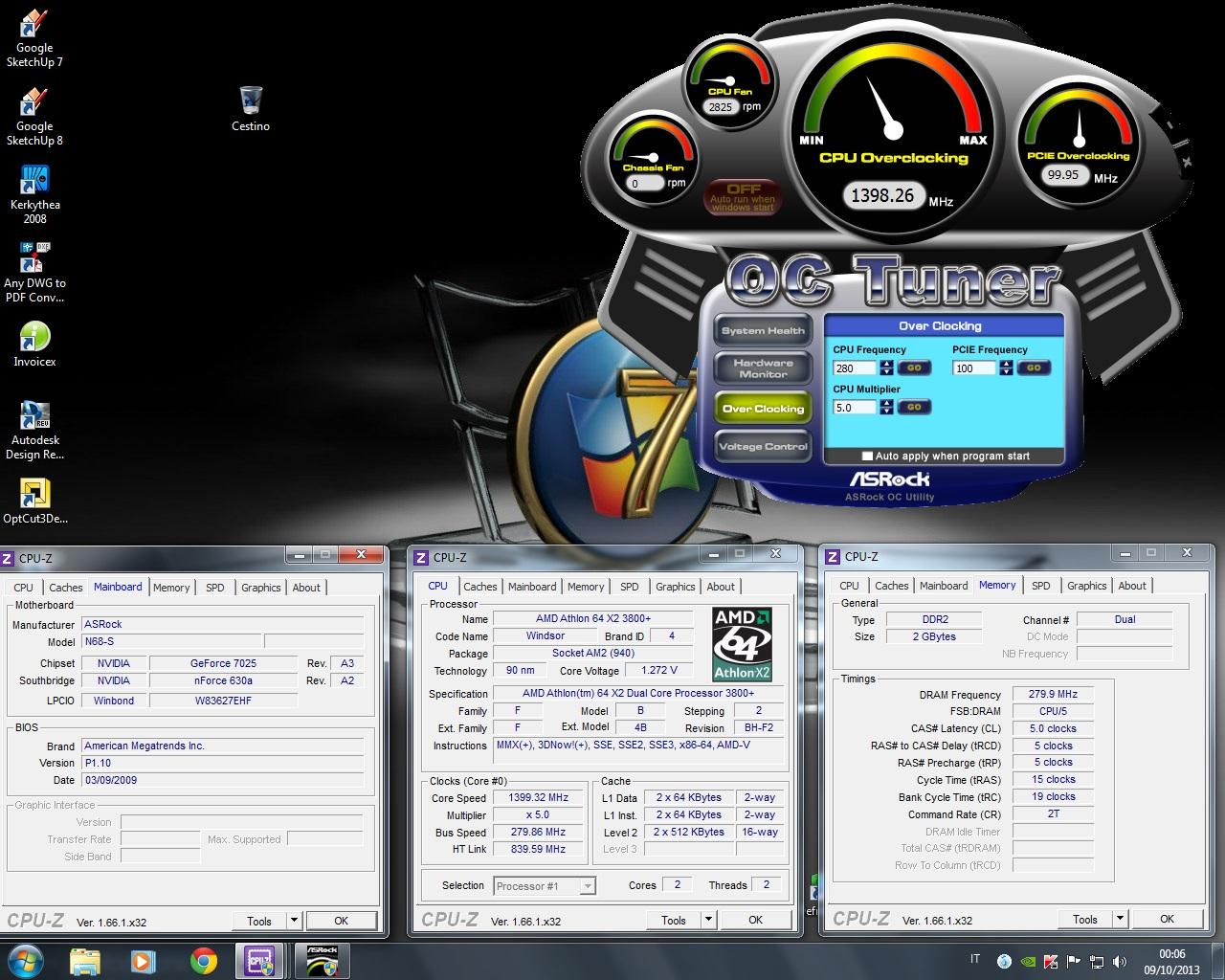This screenshot has height=980, width=1225.
Task: Open the Graphics tab in the middle CPU-Z window
Action: pyautogui.click(x=675, y=587)
